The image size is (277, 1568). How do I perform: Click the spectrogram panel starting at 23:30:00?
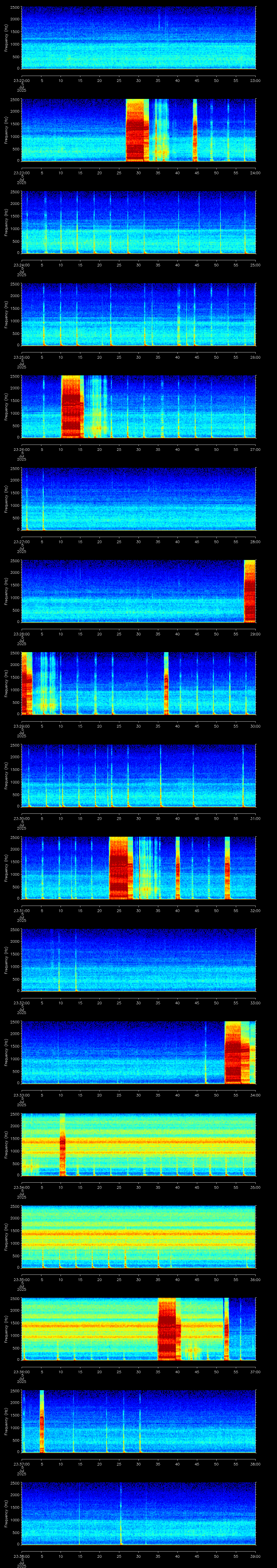point(139,775)
